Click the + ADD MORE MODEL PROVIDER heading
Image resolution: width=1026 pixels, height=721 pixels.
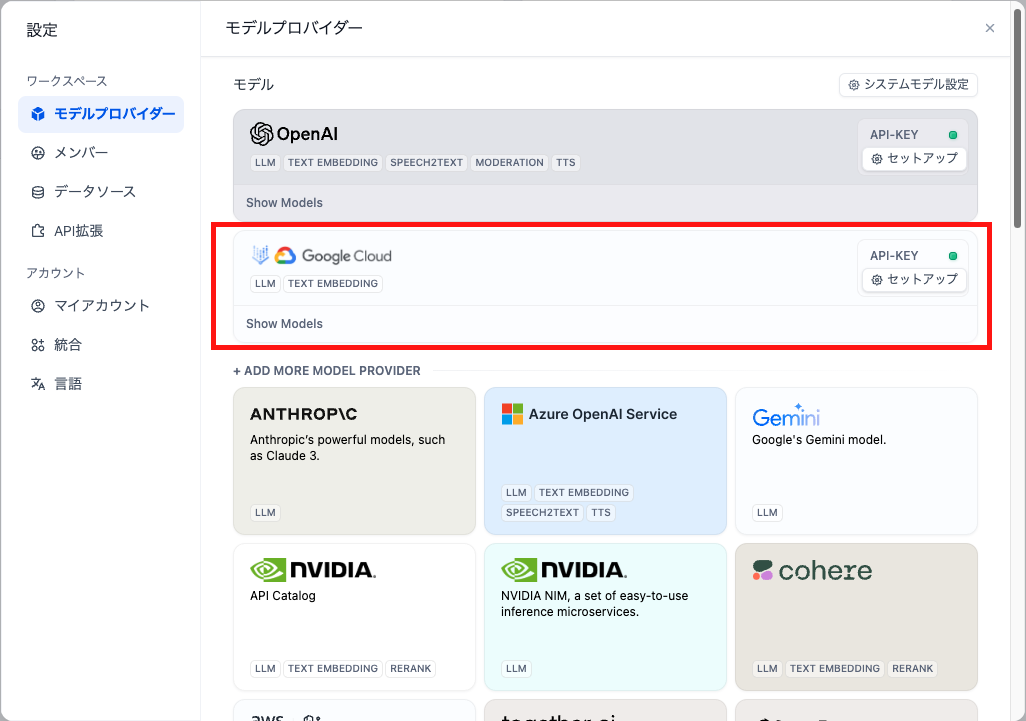tap(327, 371)
